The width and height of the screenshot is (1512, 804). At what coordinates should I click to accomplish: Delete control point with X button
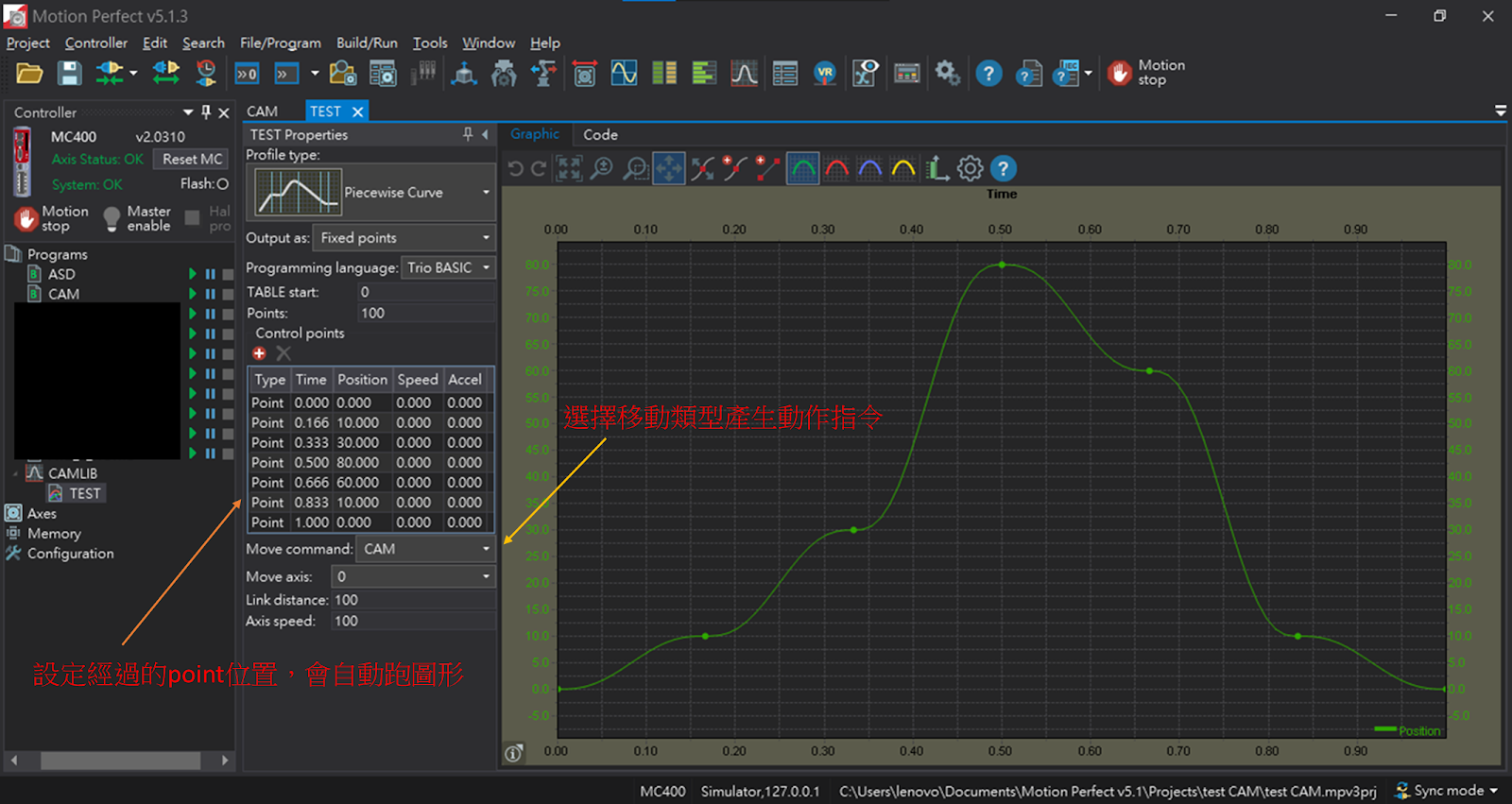pos(283,353)
